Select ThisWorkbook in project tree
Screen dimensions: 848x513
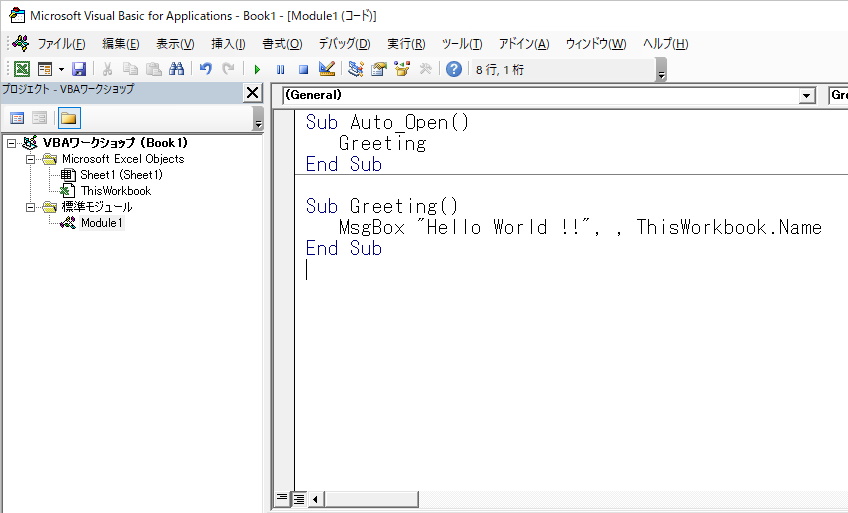click(116, 191)
